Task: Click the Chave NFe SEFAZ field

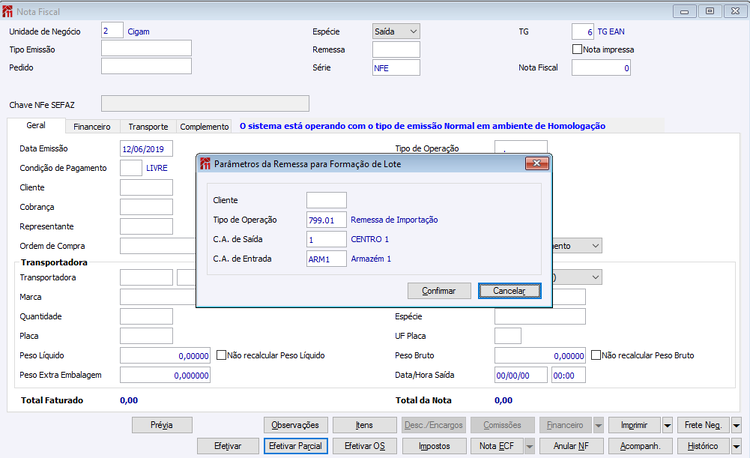Action: (x=205, y=103)
